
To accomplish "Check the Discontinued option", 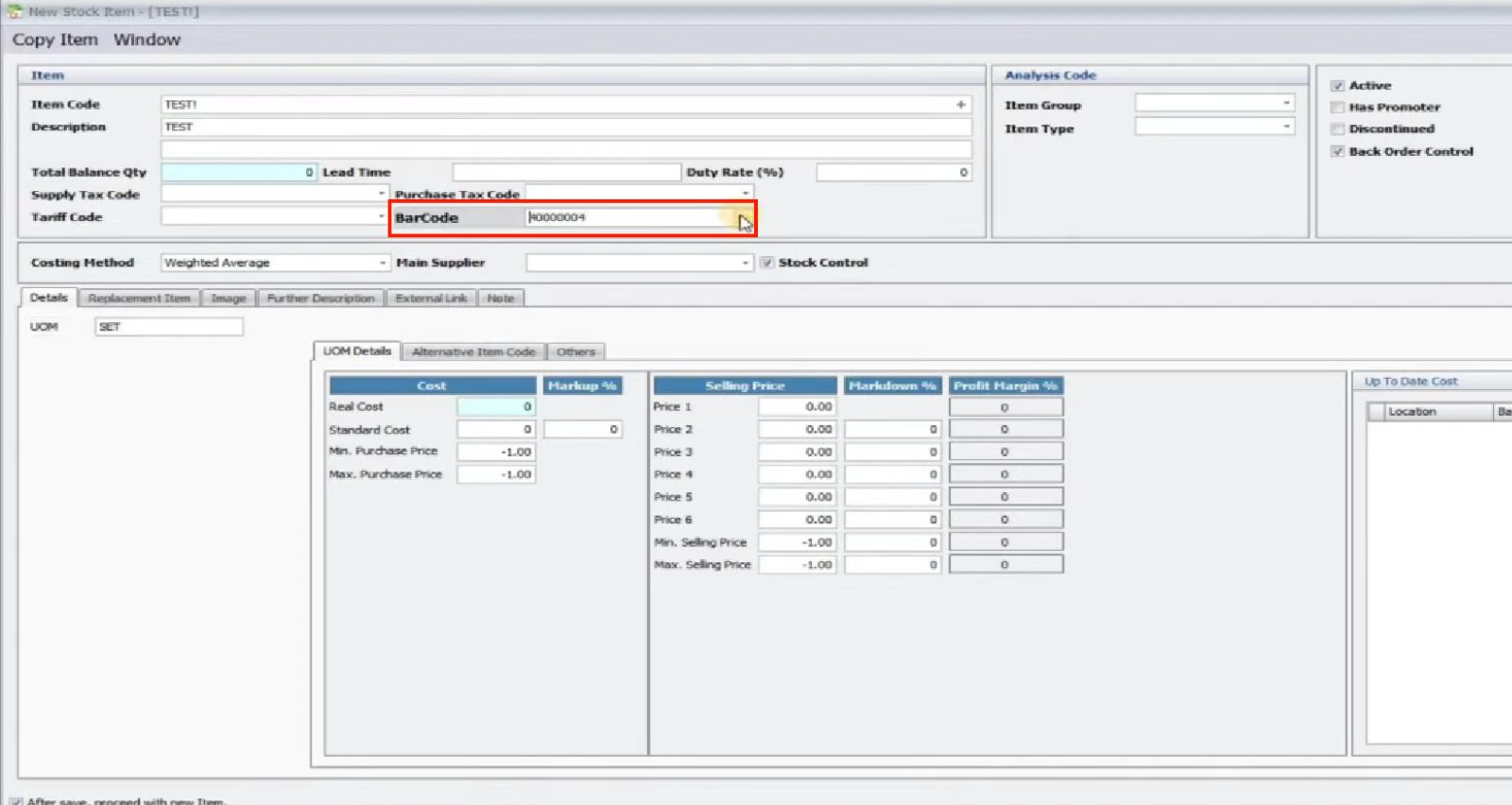I will pyautogui.click(x=1337, y=129).
